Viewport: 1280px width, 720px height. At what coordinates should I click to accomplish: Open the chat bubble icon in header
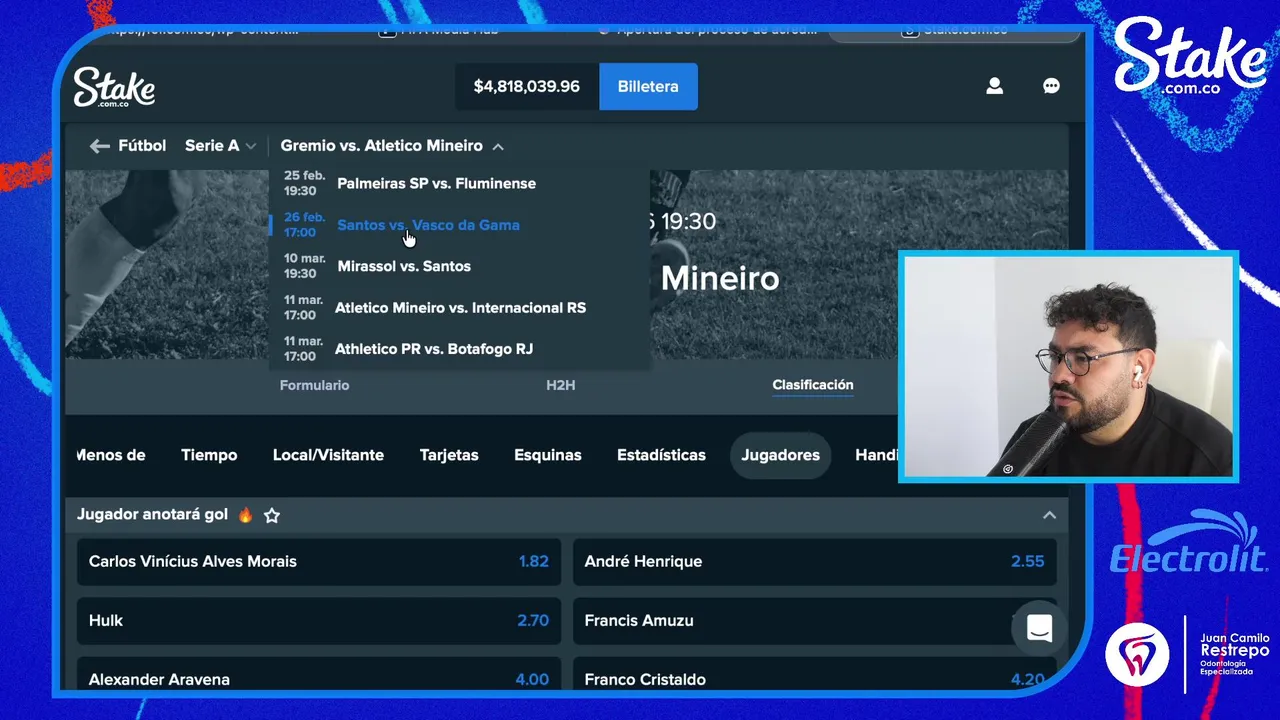pos(1051,86)
